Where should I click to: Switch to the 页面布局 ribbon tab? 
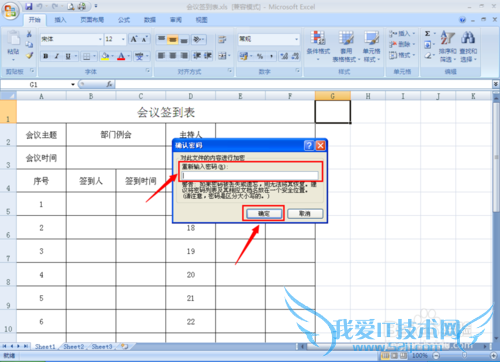[92, 20]
